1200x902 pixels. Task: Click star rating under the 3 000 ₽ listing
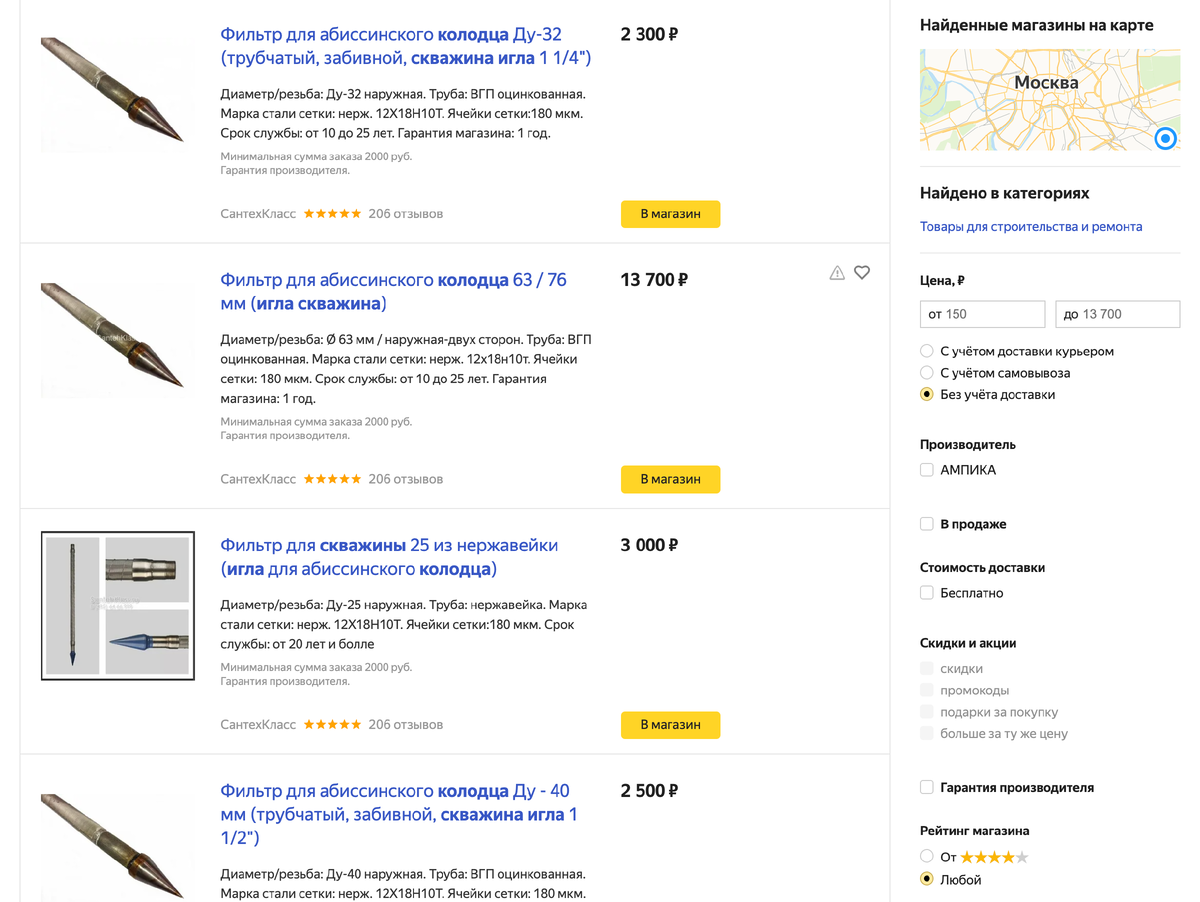(x=332, y=725)
